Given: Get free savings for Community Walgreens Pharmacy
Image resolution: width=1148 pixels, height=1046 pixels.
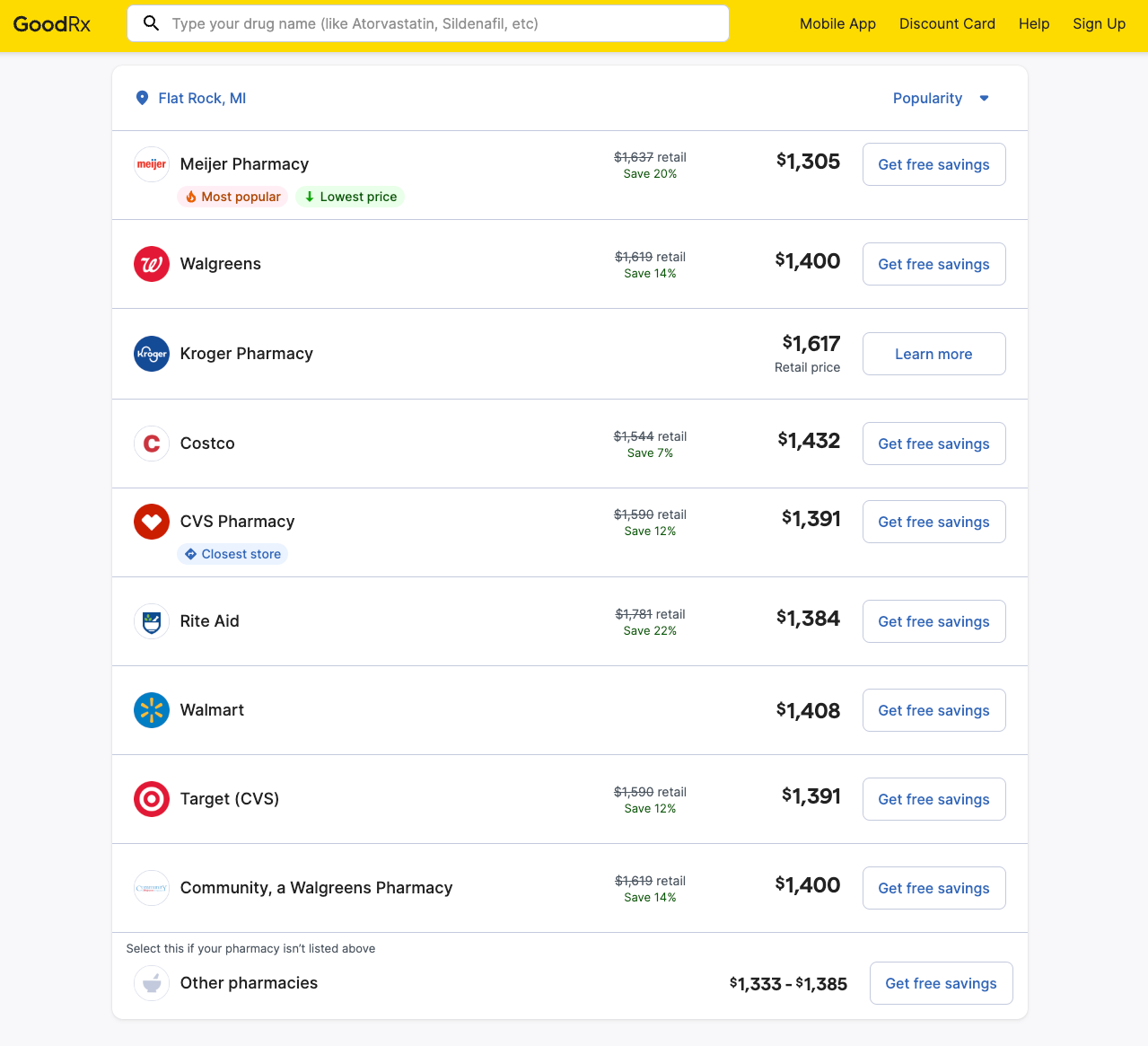Looking at the screenshot, I should [x=933, y=888].
